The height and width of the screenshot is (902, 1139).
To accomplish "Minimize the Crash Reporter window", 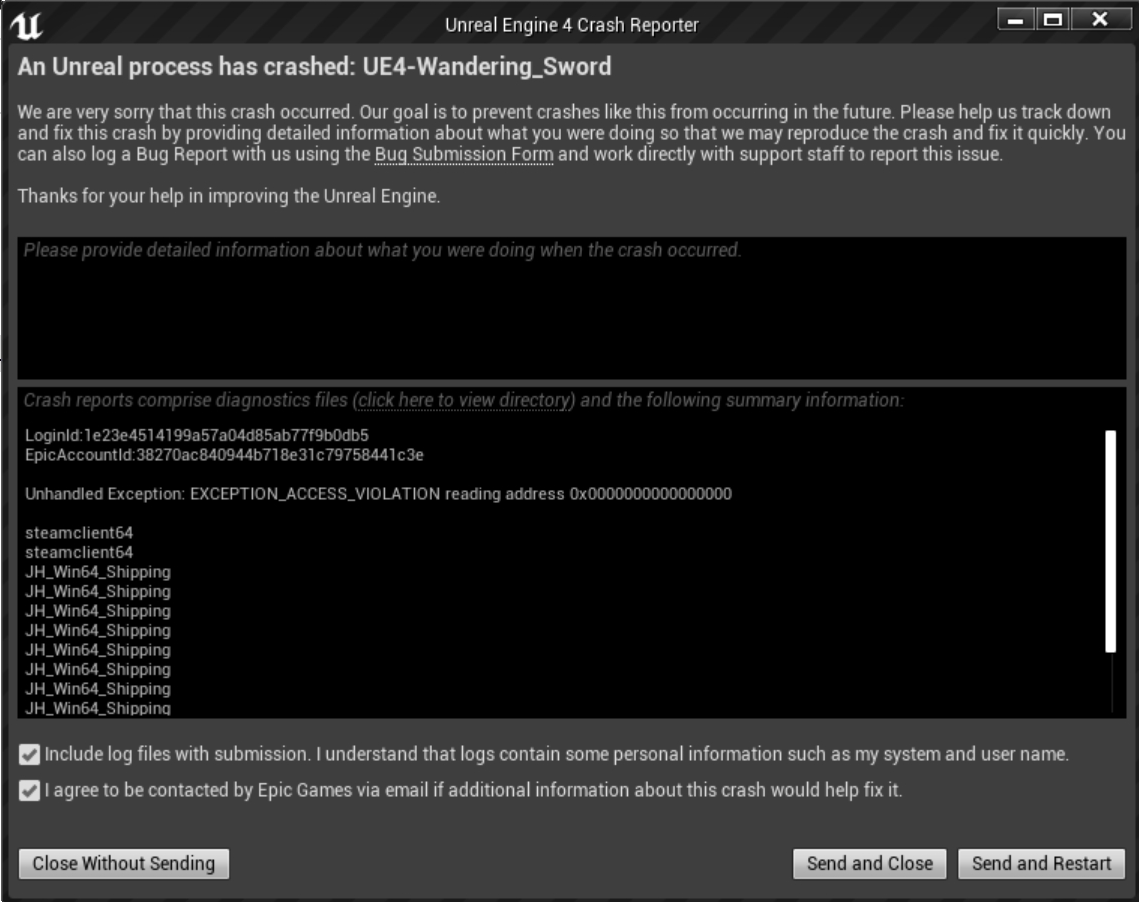I will tap(1017, 20).
